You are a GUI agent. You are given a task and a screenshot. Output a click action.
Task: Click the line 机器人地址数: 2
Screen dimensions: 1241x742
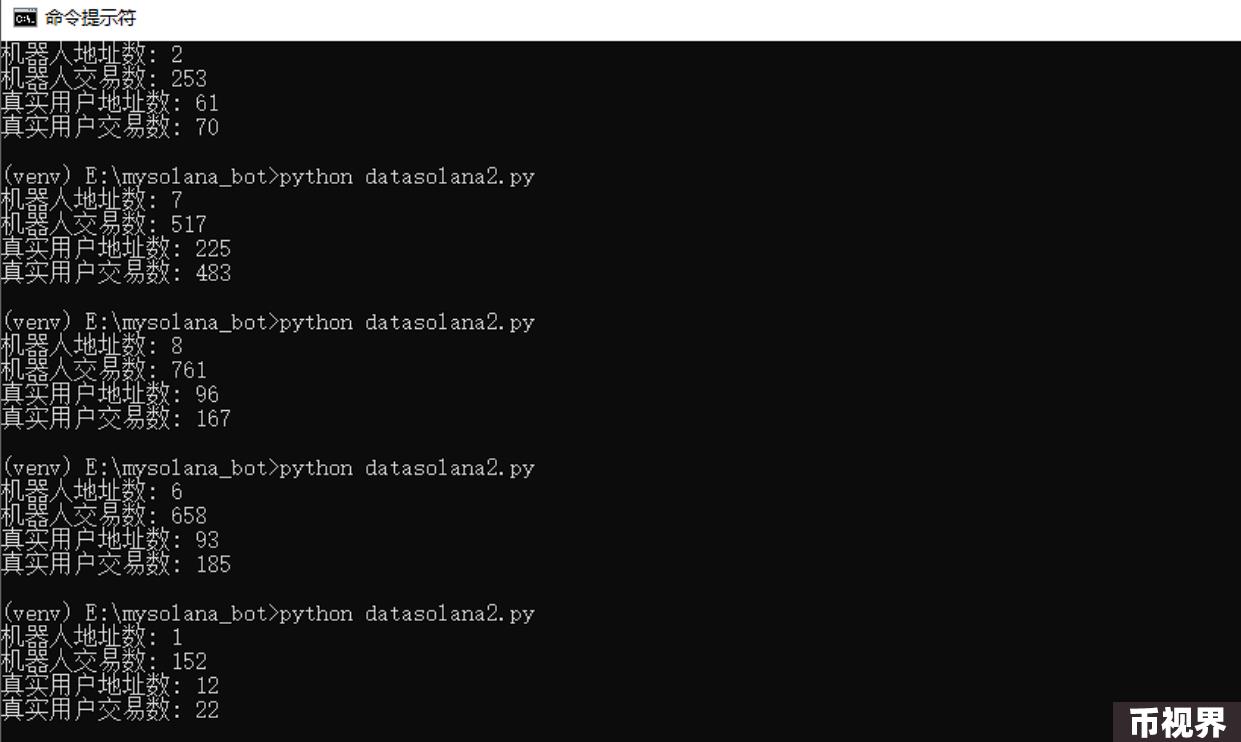click(92, 55)
